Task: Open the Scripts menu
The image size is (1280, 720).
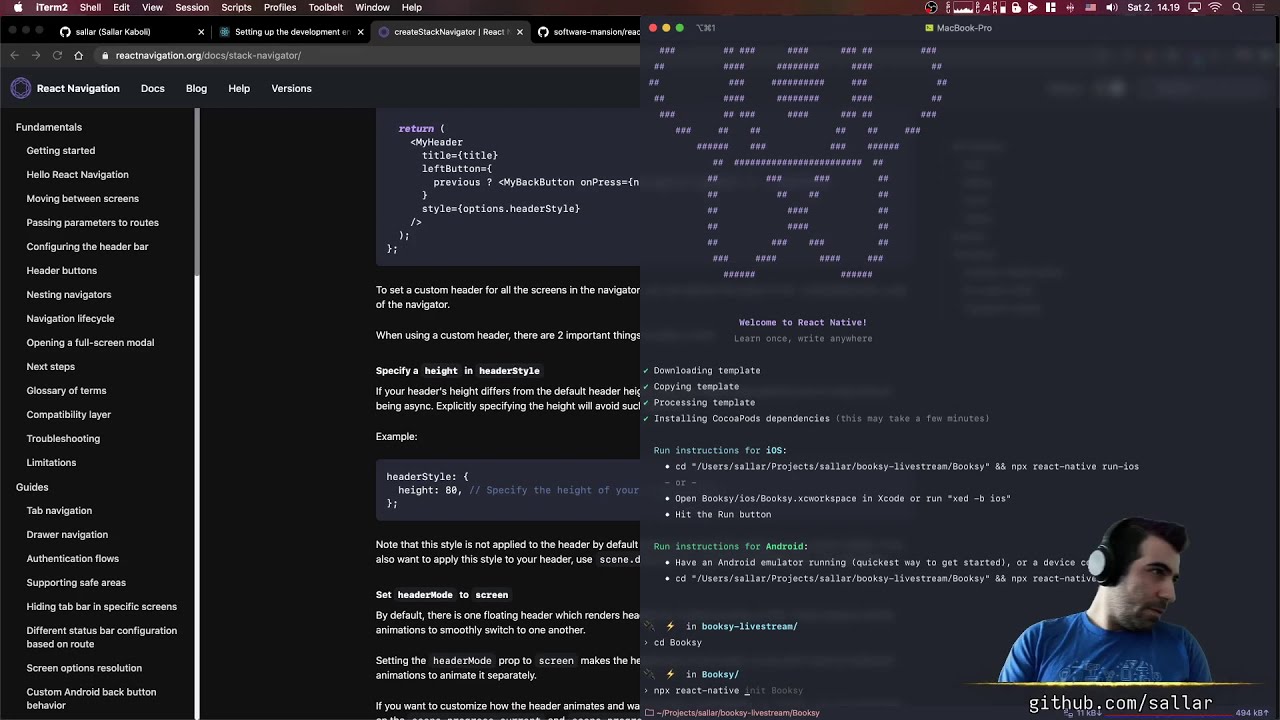Action: (236, 7)
